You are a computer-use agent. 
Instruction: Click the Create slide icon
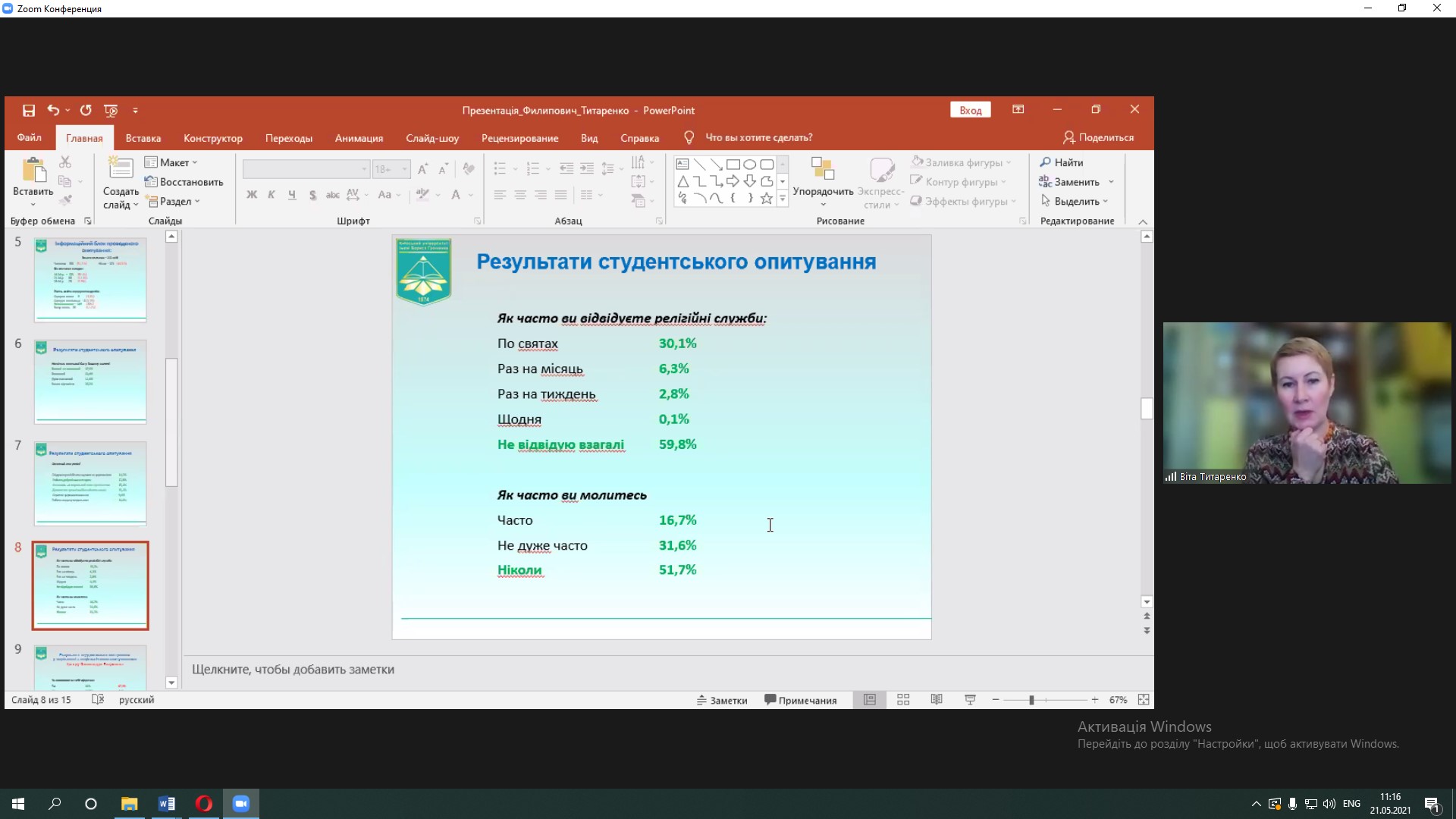(121, 168)
